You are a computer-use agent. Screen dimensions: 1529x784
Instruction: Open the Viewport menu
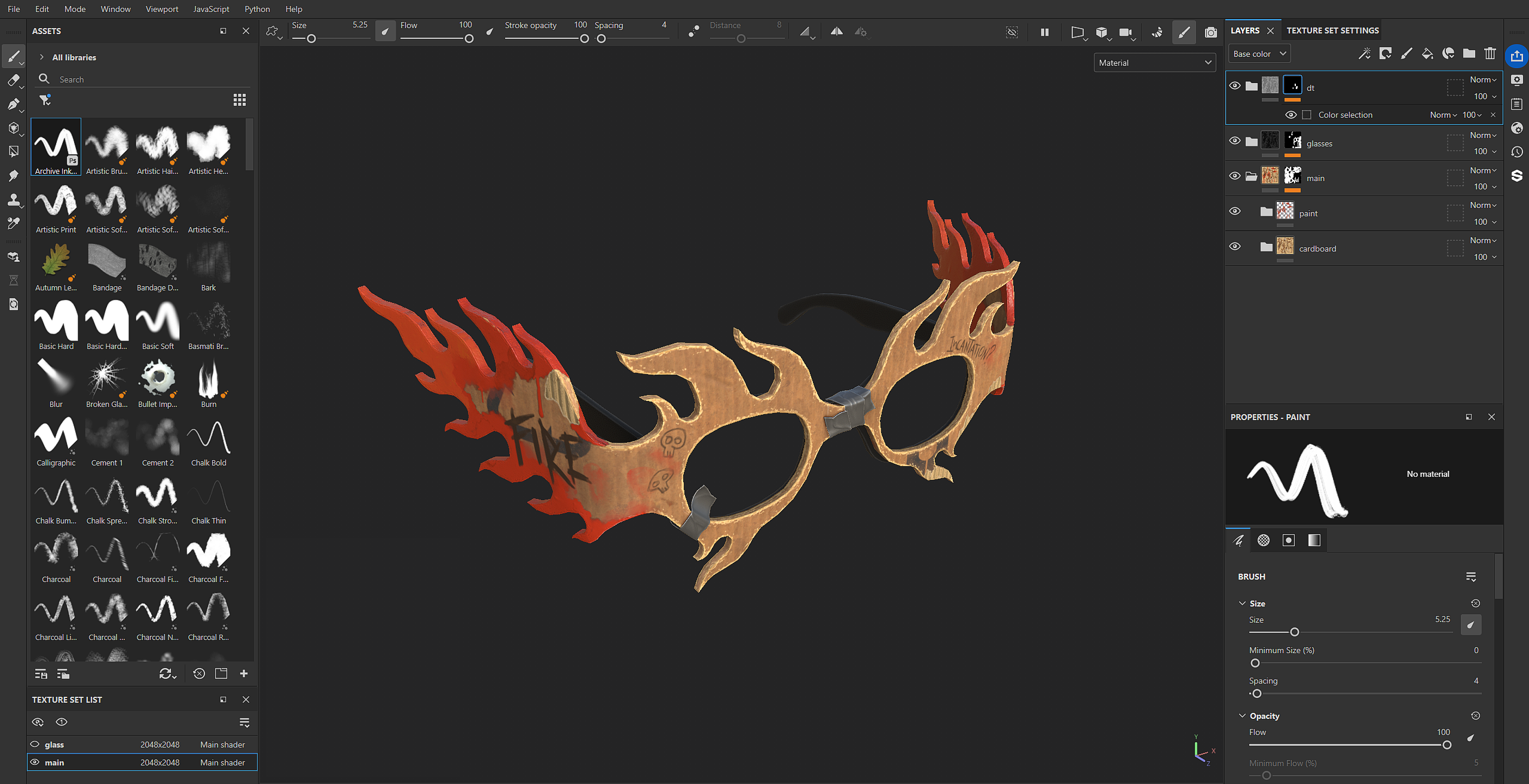click(161, 9)
